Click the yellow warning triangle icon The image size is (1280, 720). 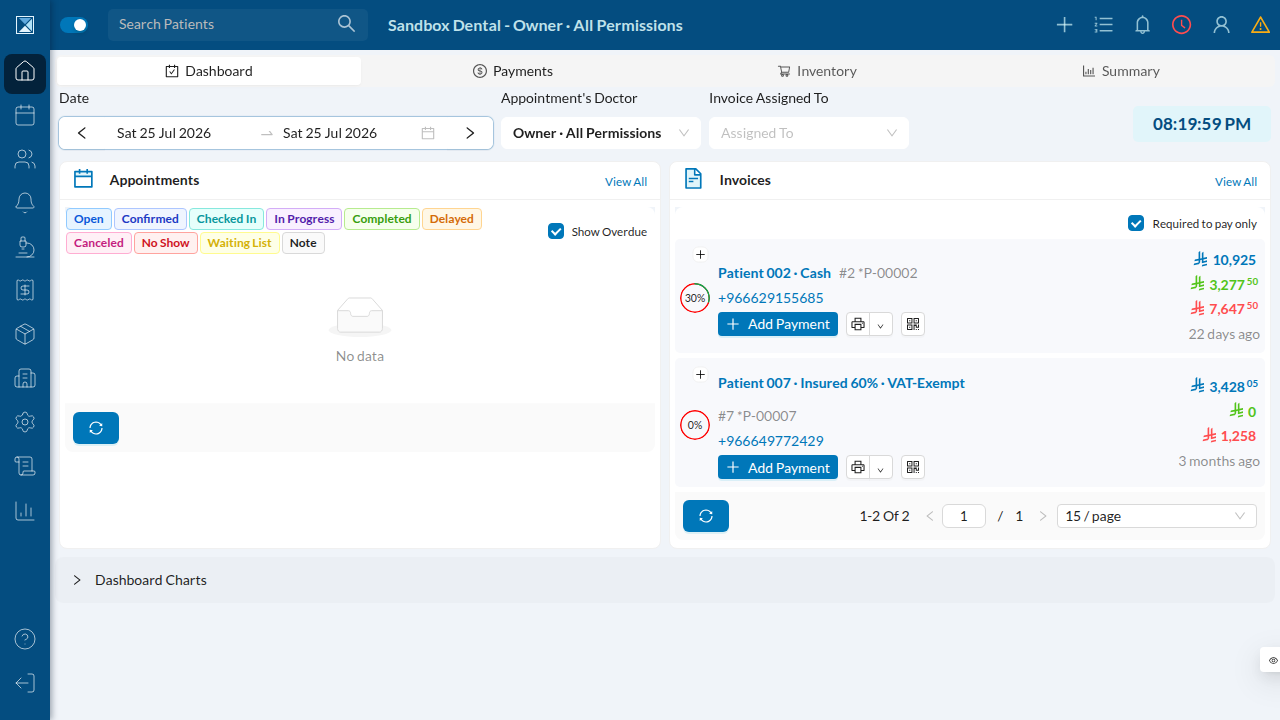point(1260,25)
